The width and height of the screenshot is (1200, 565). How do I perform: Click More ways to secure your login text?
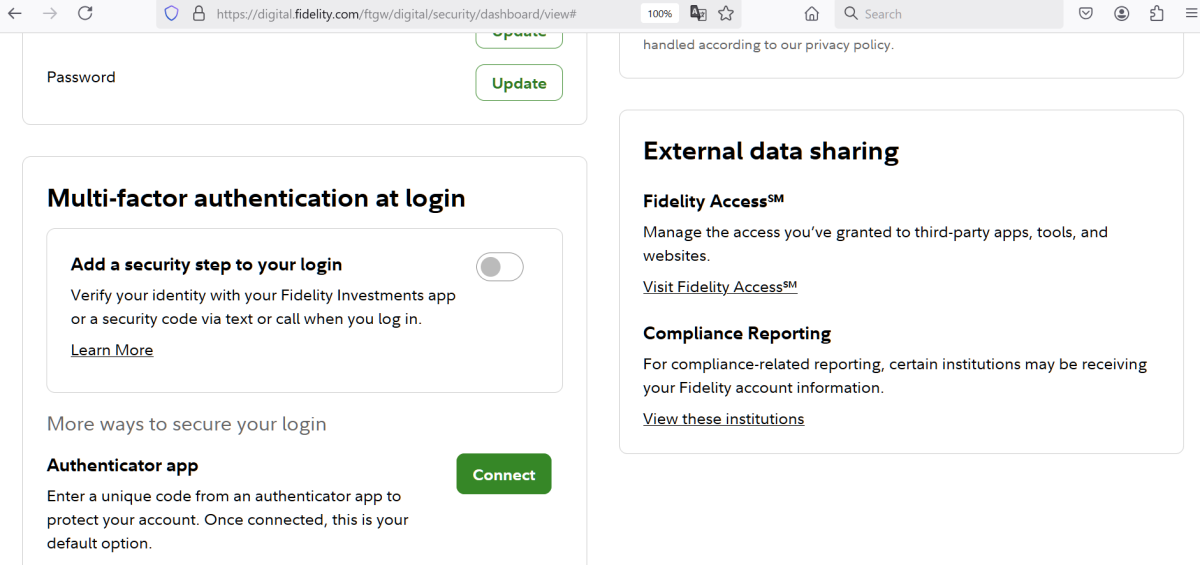(187, 424)
